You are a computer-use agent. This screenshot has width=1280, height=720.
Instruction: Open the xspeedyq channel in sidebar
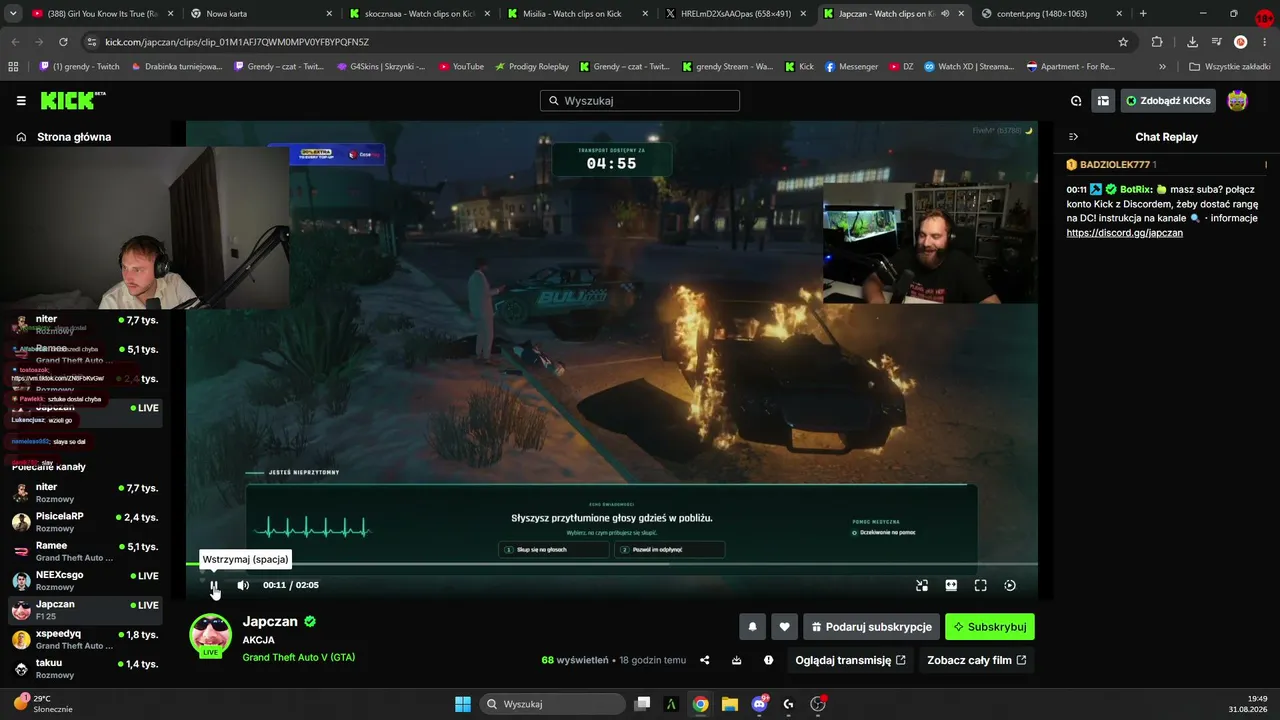(x=85, y=639)
